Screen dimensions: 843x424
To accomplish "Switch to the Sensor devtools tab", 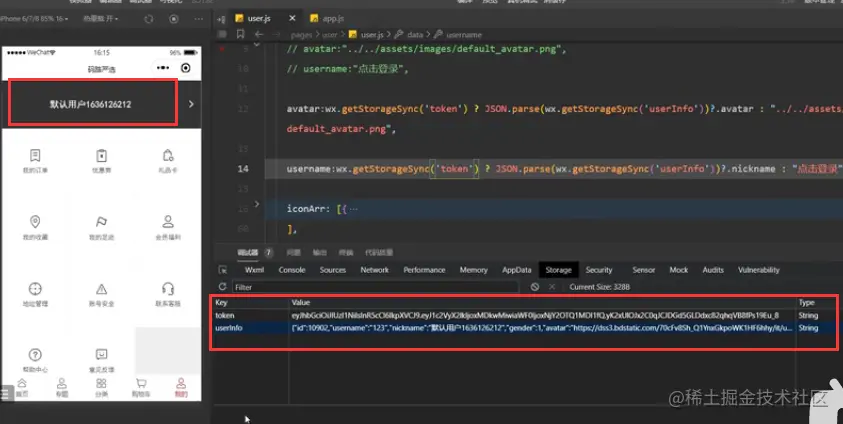I will tap(644, 270).
